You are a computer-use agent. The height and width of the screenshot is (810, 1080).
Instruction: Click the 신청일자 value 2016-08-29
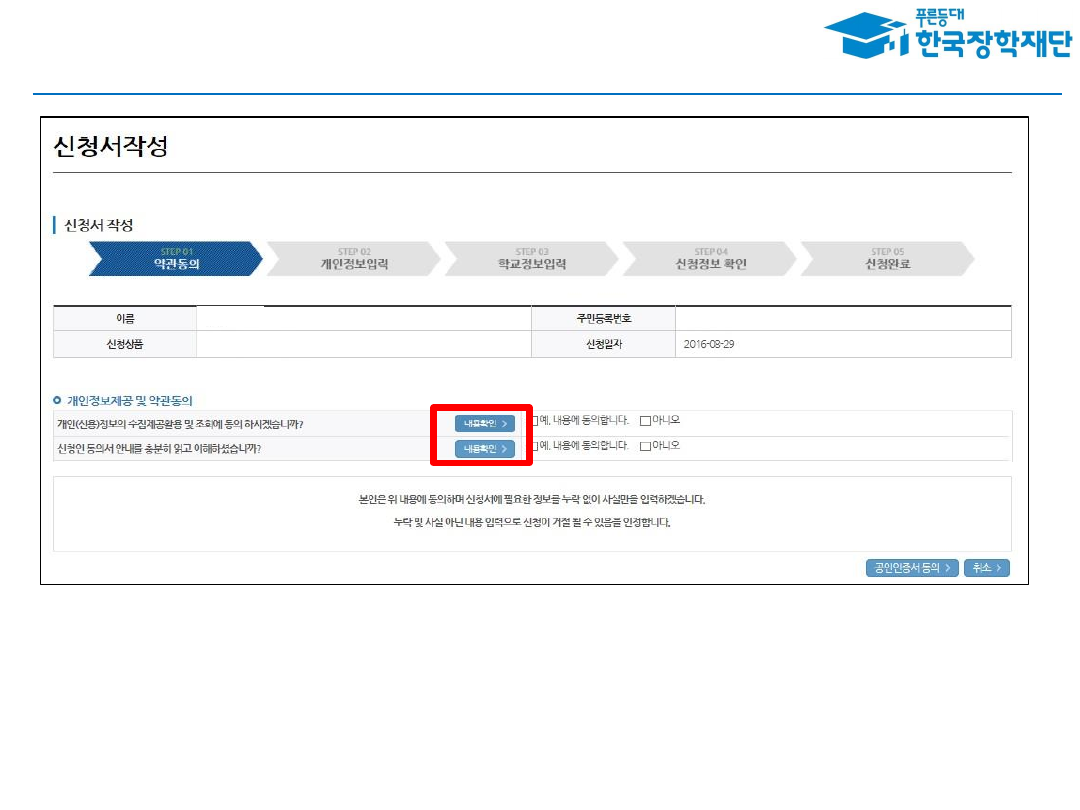710,344
